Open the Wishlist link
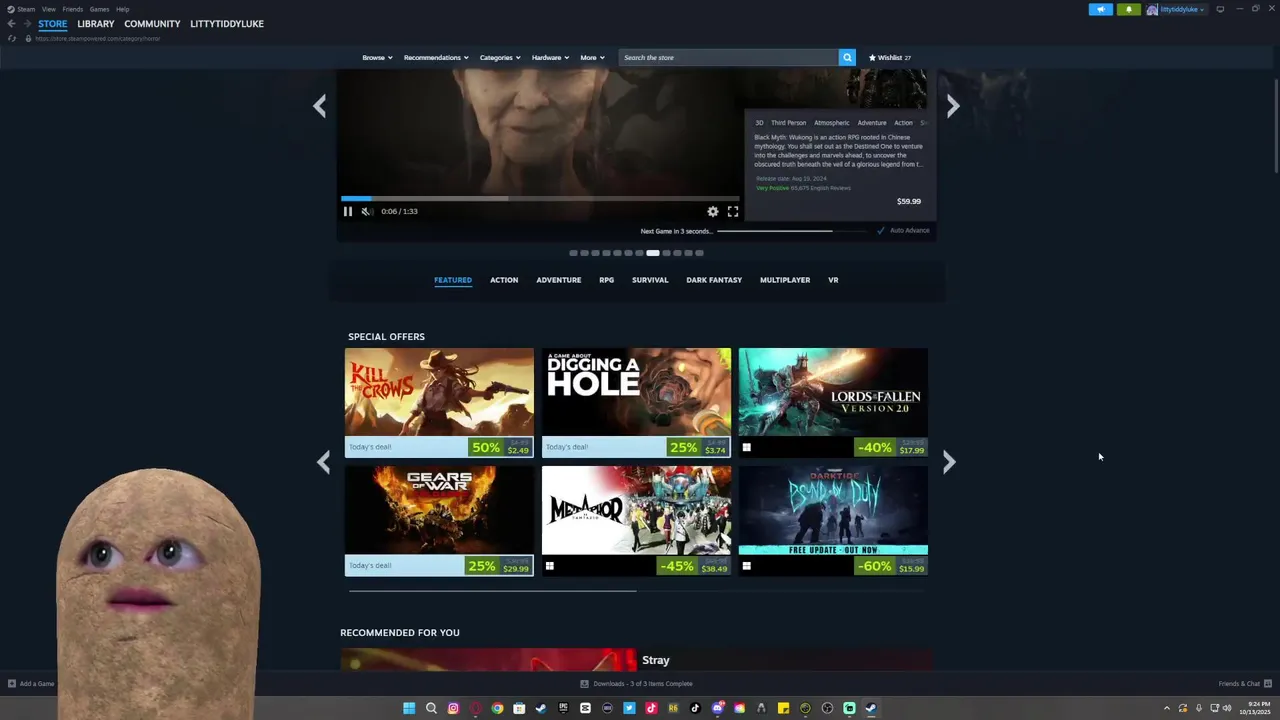This screenshot has height=720, width=1280. click(x=890, y=57)
